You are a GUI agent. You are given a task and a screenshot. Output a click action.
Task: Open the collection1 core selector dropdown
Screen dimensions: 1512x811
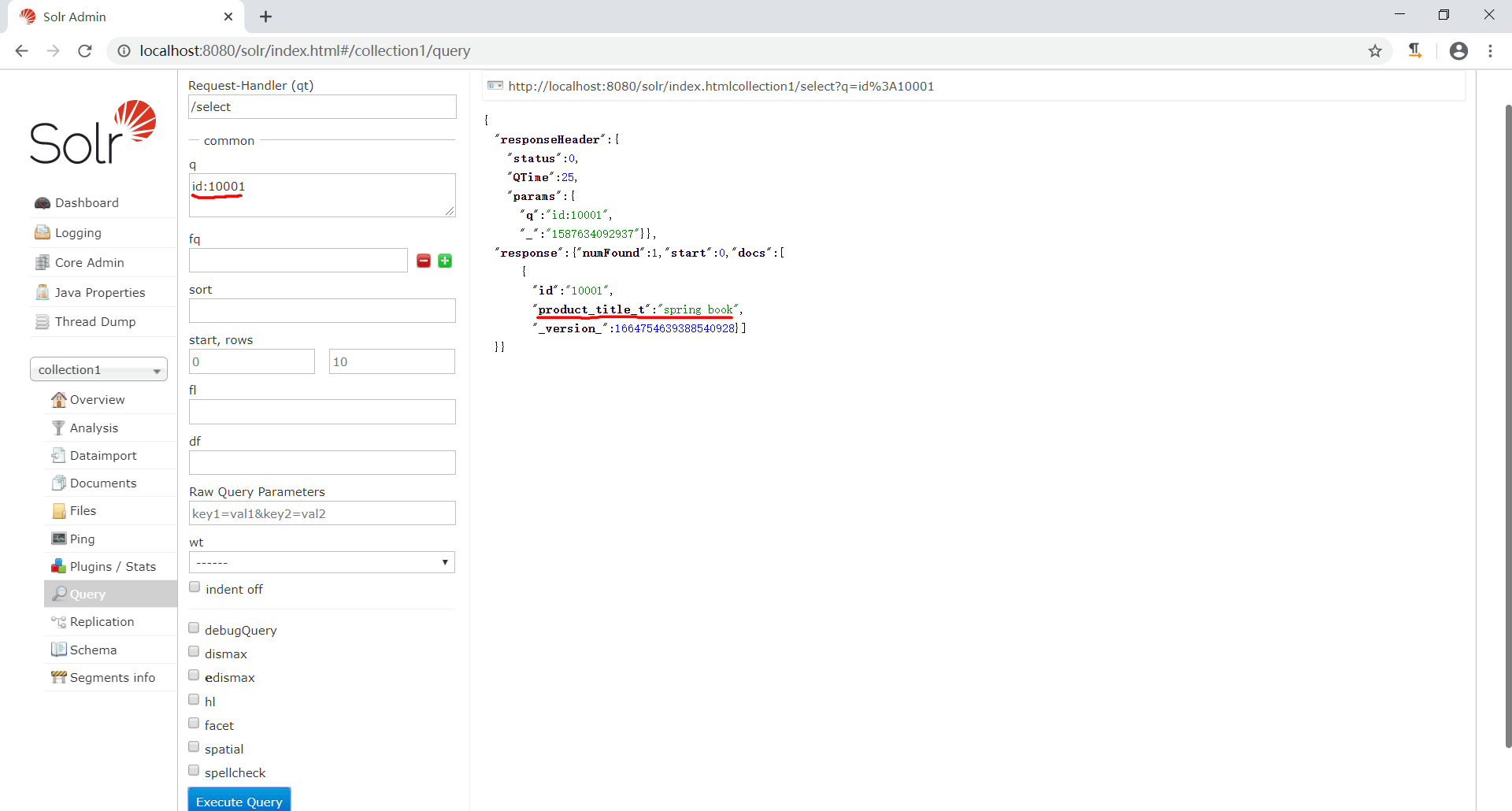point(98,368)
